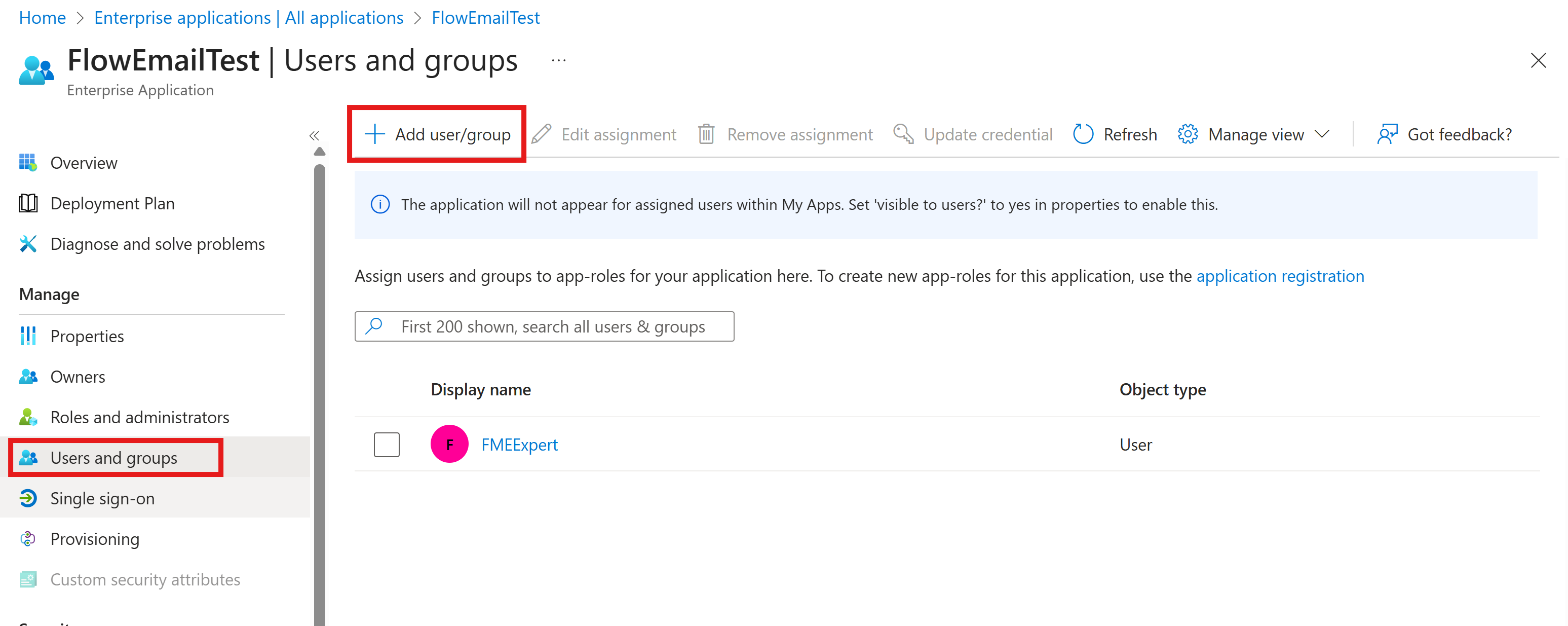Open the FMEExpert user details

(x=519, y=444)
